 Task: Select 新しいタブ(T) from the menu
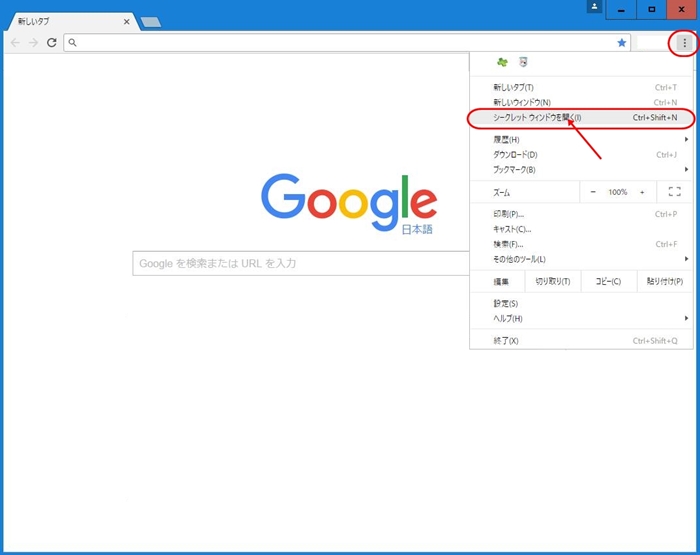tap(581, 88)
